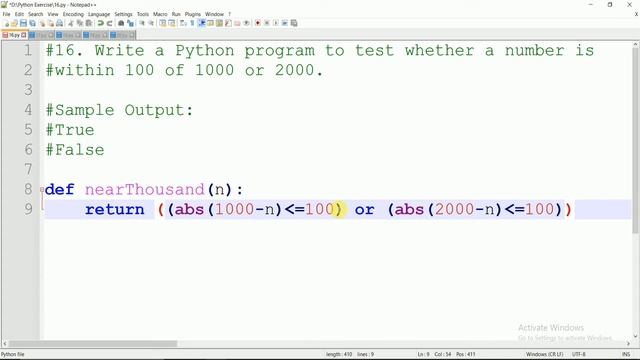
Task: Toggle synchronized horizontal scrolling icon
Action: coord(171,23)
